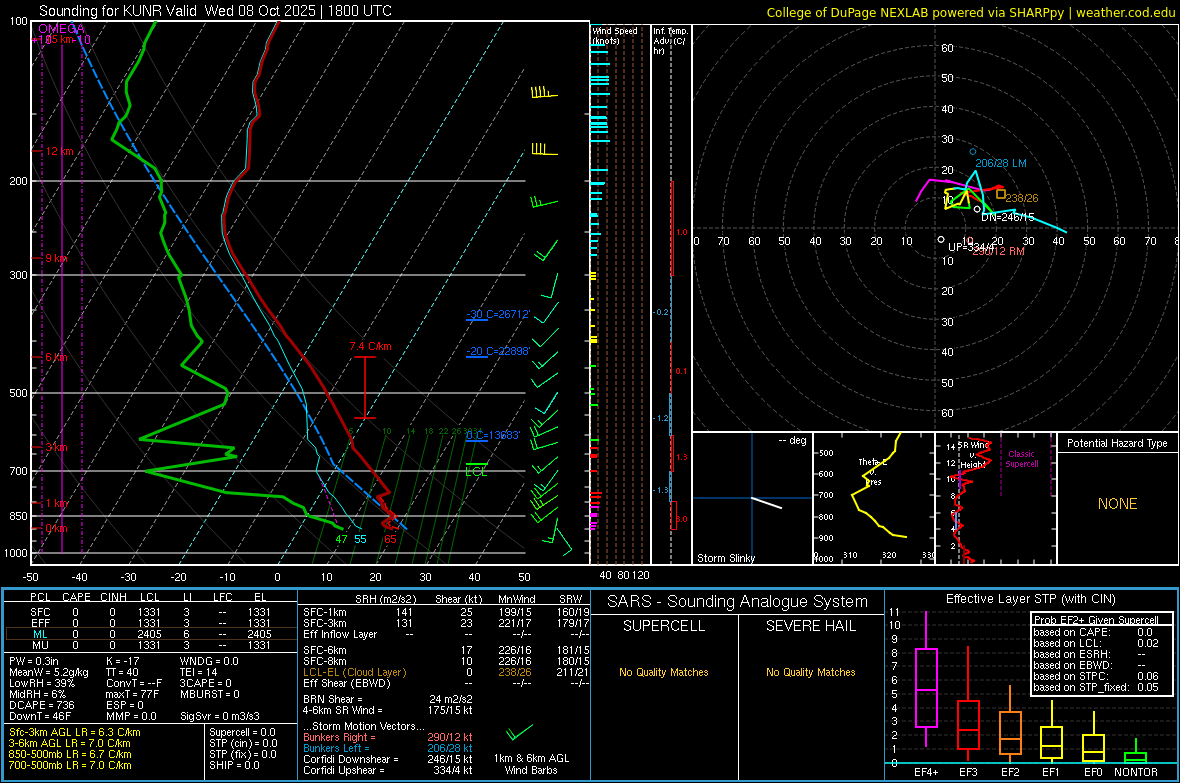This screenshot has height=783, width=1180.
Task: Click the 'Potential Hazard Type' heading
Action: click(1117, 443)
